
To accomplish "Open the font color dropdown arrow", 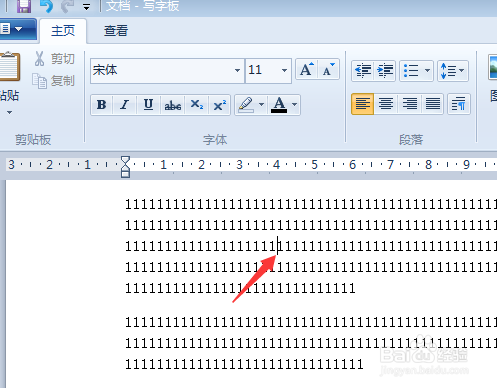I will pyautogui.click(x=295, y=105).
